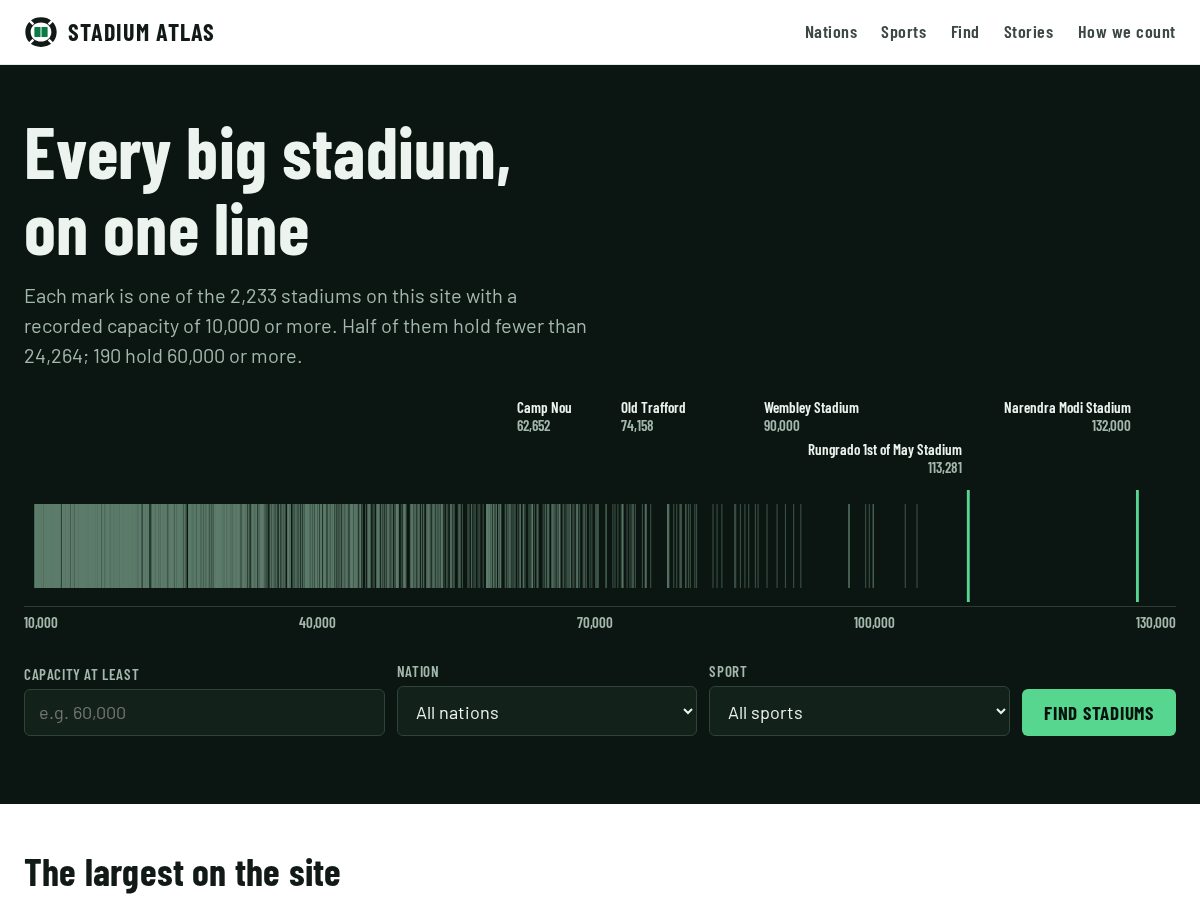This screenshot has height=900, width=1200.
Task: Click the Wembley Stadium label
Action: pos(811,407)
